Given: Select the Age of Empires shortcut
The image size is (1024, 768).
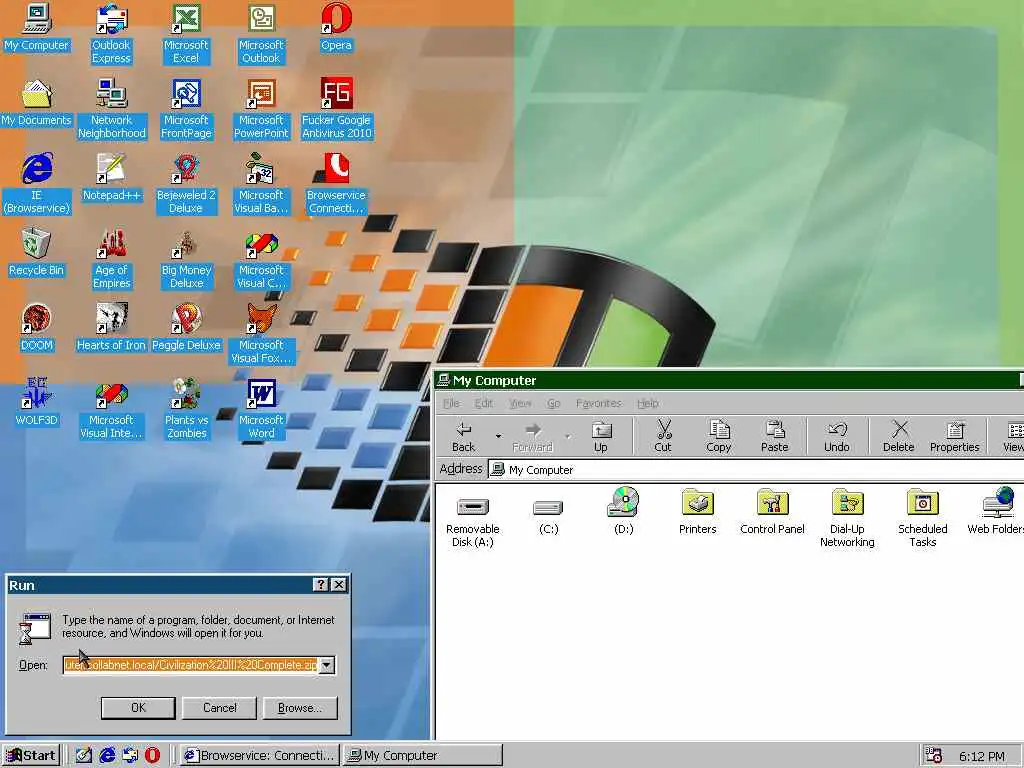Looking at the screenshot, I should (x=111, y=259).
